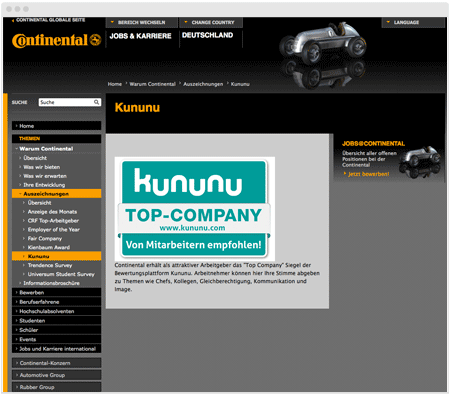Select Events in the sidebar
Image resolution: width=450 pixels, height=394 pixels.
[x=56, y=339]
